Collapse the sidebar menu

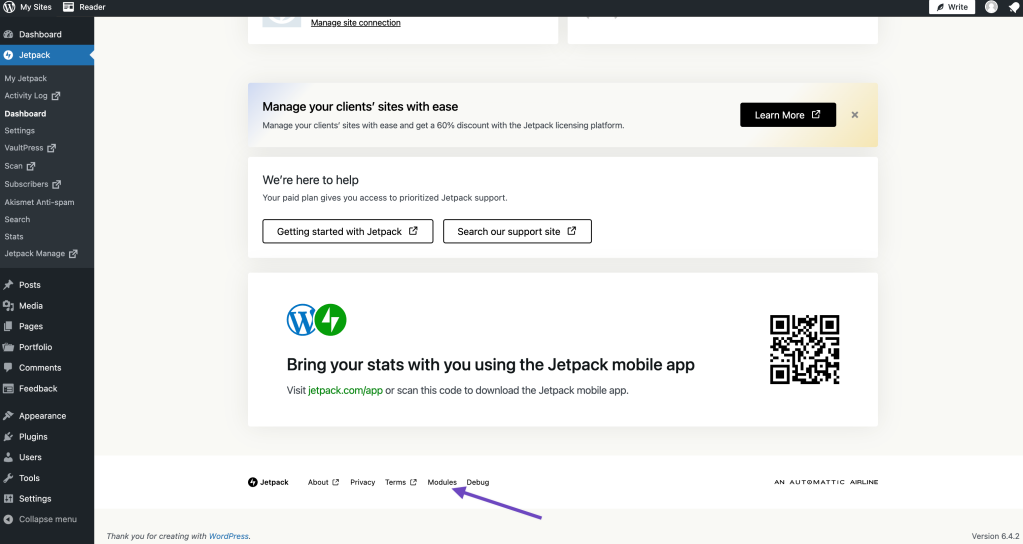(x=40, y=519)
